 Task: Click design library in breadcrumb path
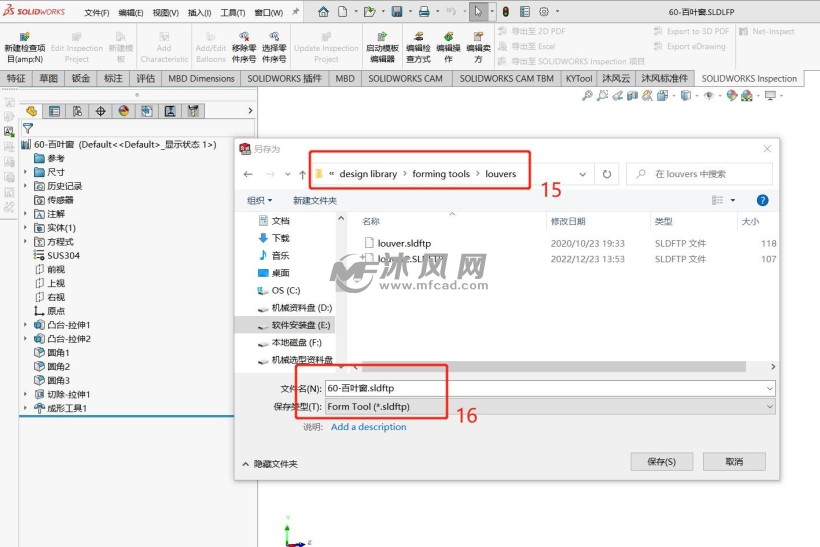click(368, 174)
